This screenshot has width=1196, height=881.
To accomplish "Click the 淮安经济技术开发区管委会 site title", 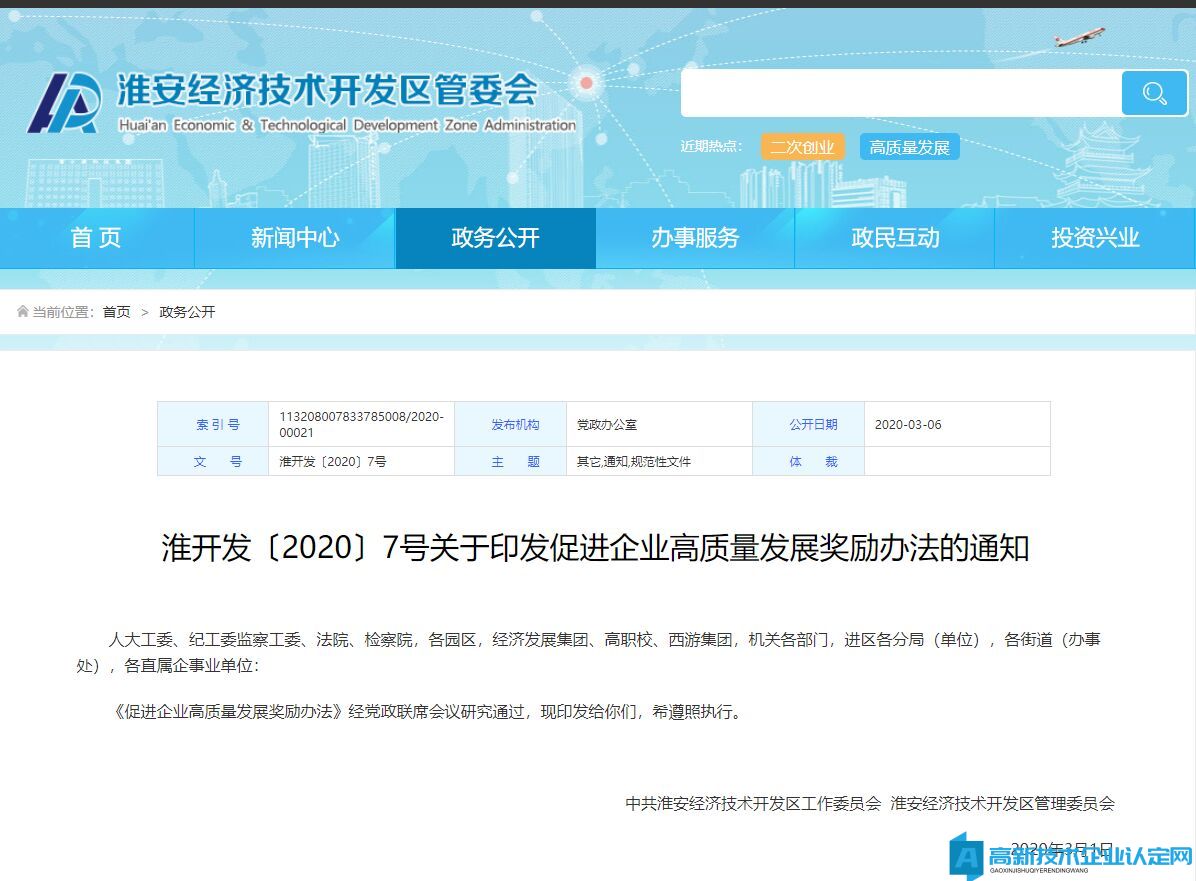I will pos(327,92).
